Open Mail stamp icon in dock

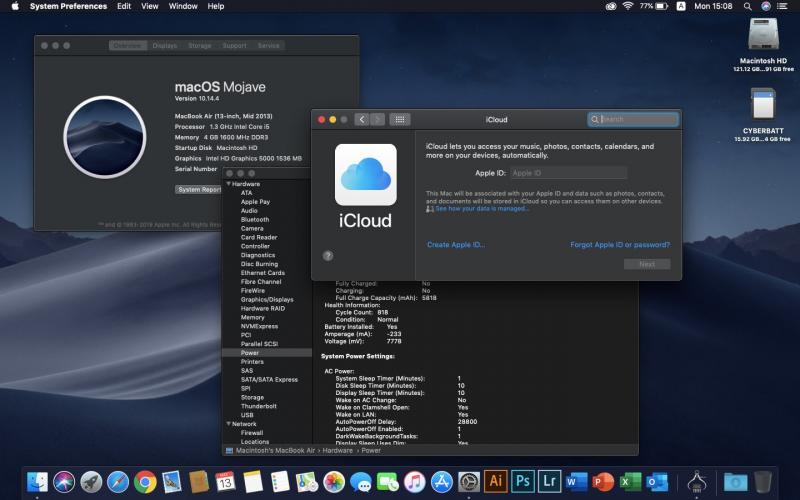click(x=172, y=482)
